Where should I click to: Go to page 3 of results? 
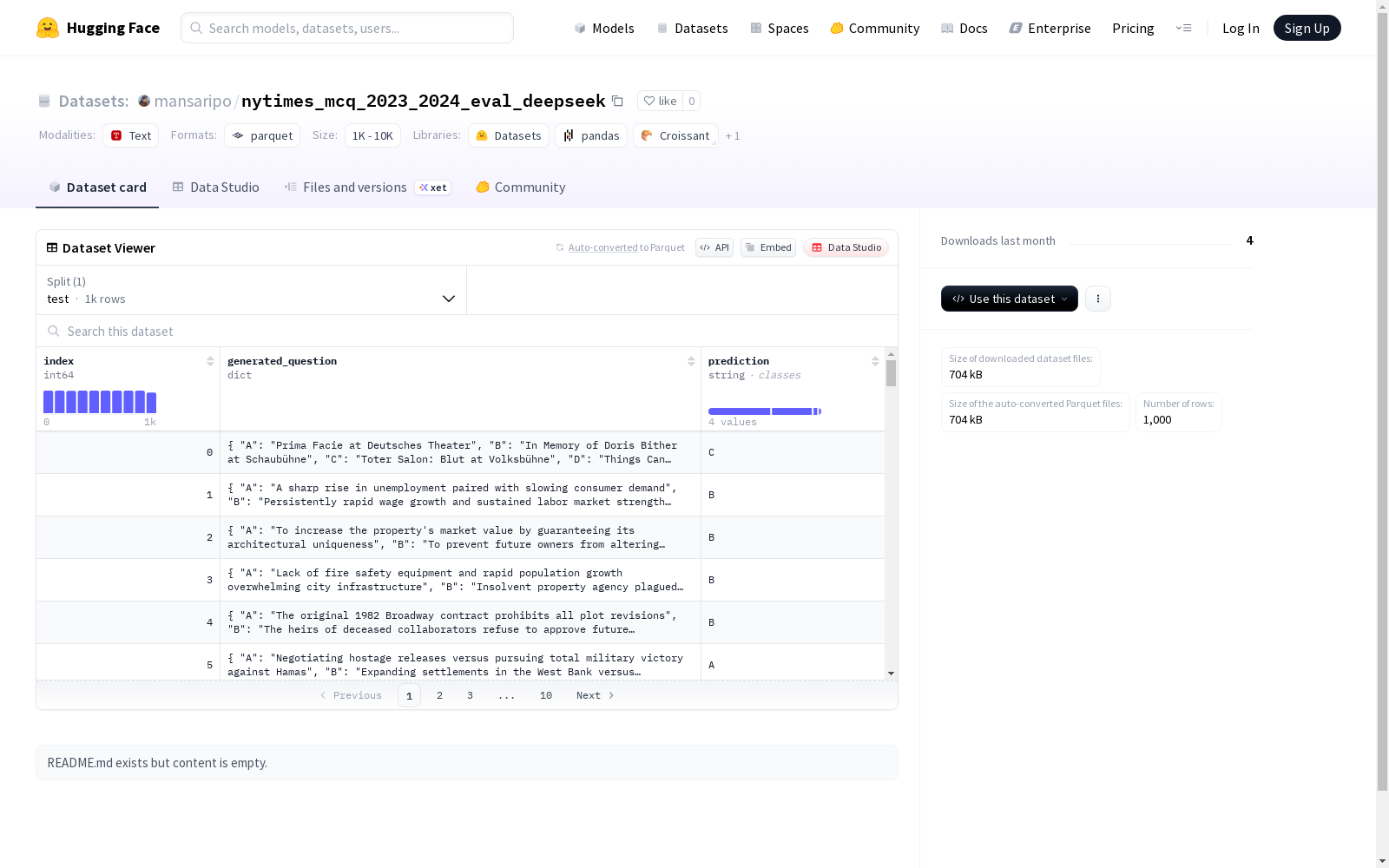pos(471,695)
